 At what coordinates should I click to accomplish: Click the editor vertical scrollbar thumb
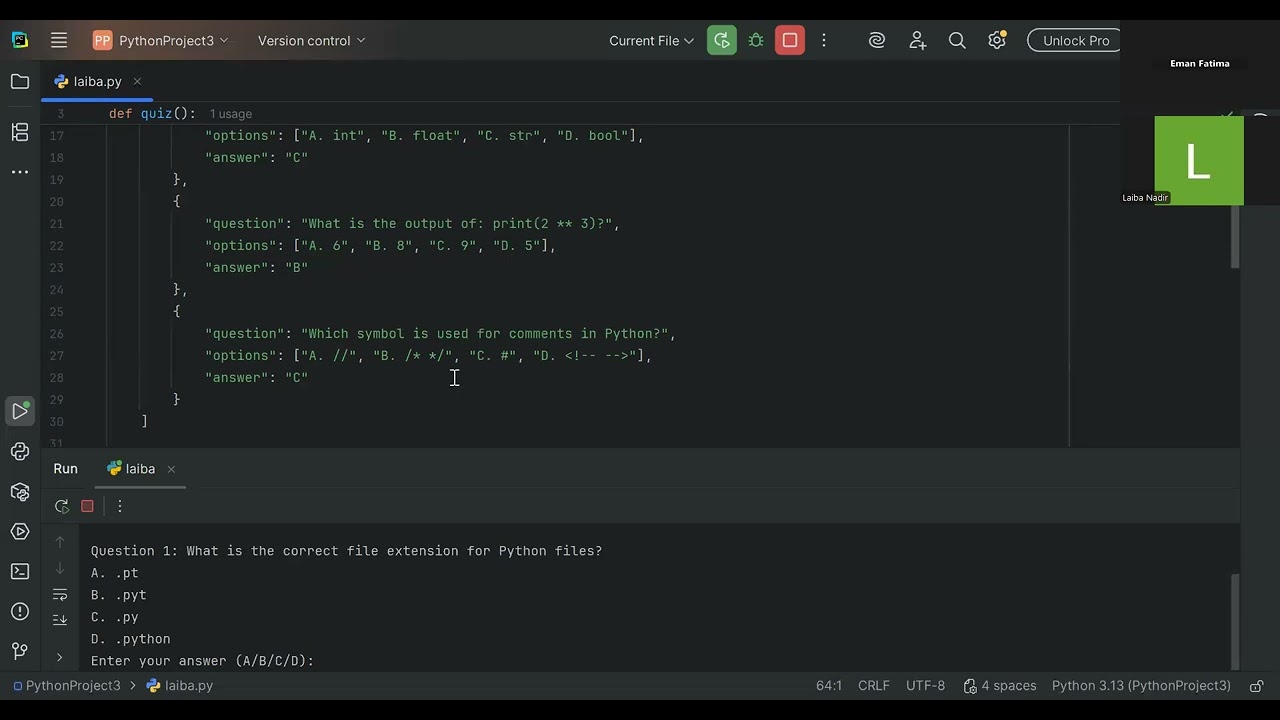click(x=1235, y=239)
